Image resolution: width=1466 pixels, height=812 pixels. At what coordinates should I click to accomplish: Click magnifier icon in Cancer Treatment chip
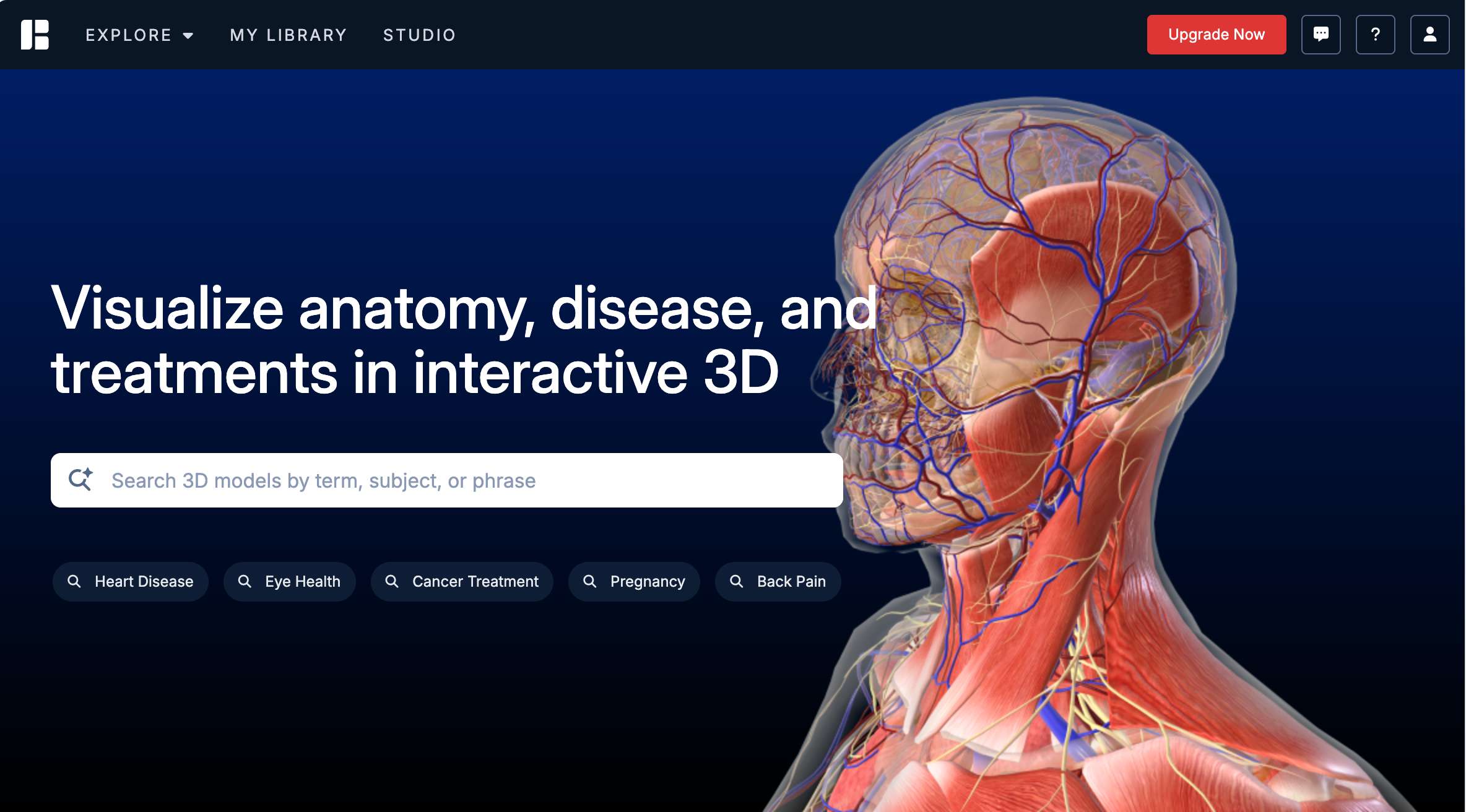(x=392, y=581)
